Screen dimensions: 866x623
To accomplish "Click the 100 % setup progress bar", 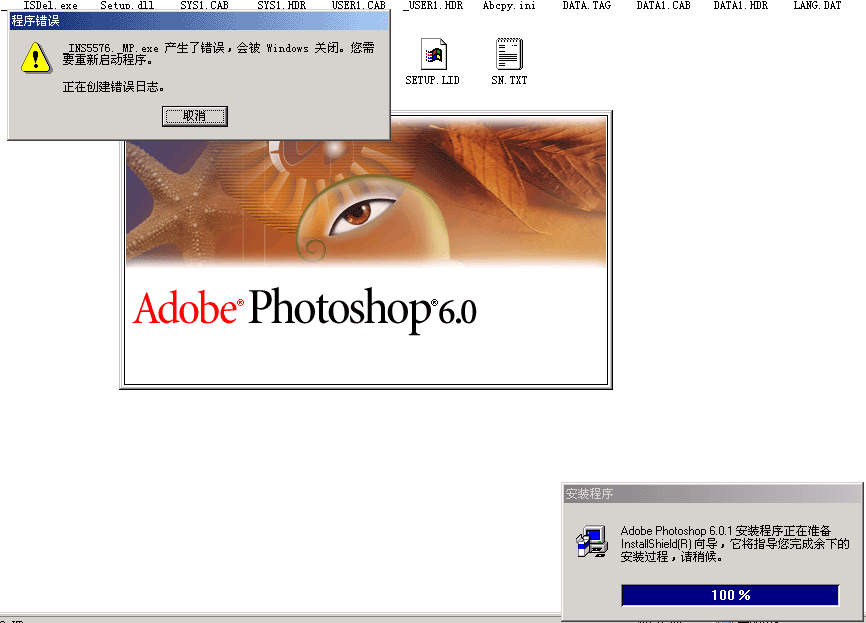I will (x=730, y=595).
